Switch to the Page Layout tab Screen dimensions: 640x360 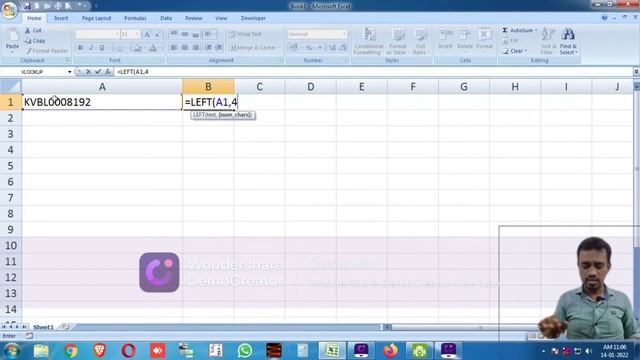pyautogui.click(x=96, y=18)
